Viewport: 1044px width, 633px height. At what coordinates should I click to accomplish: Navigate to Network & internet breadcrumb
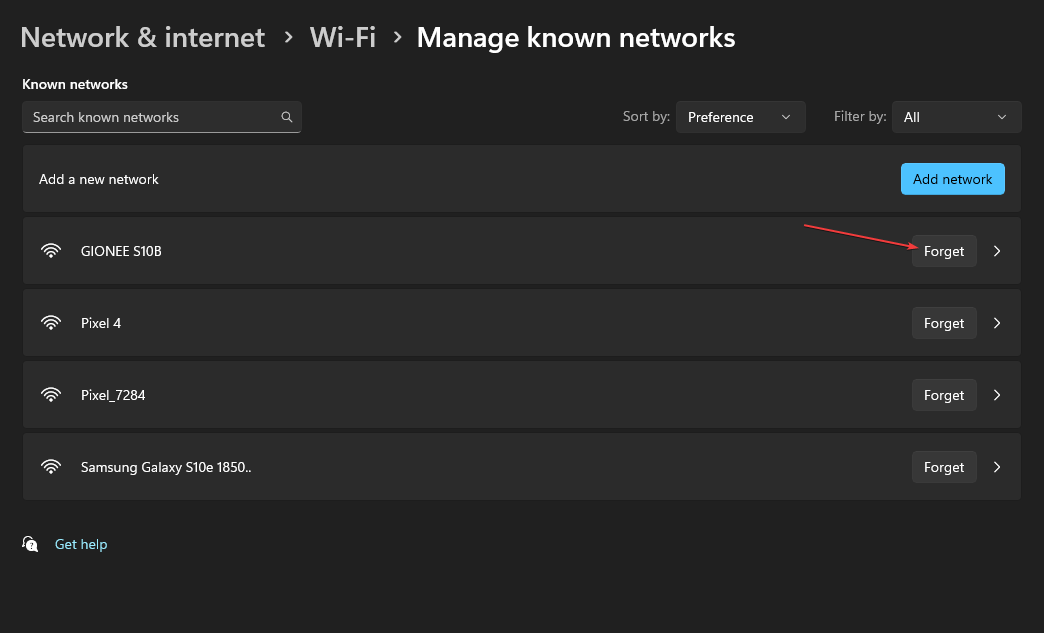tap(142, 37)
